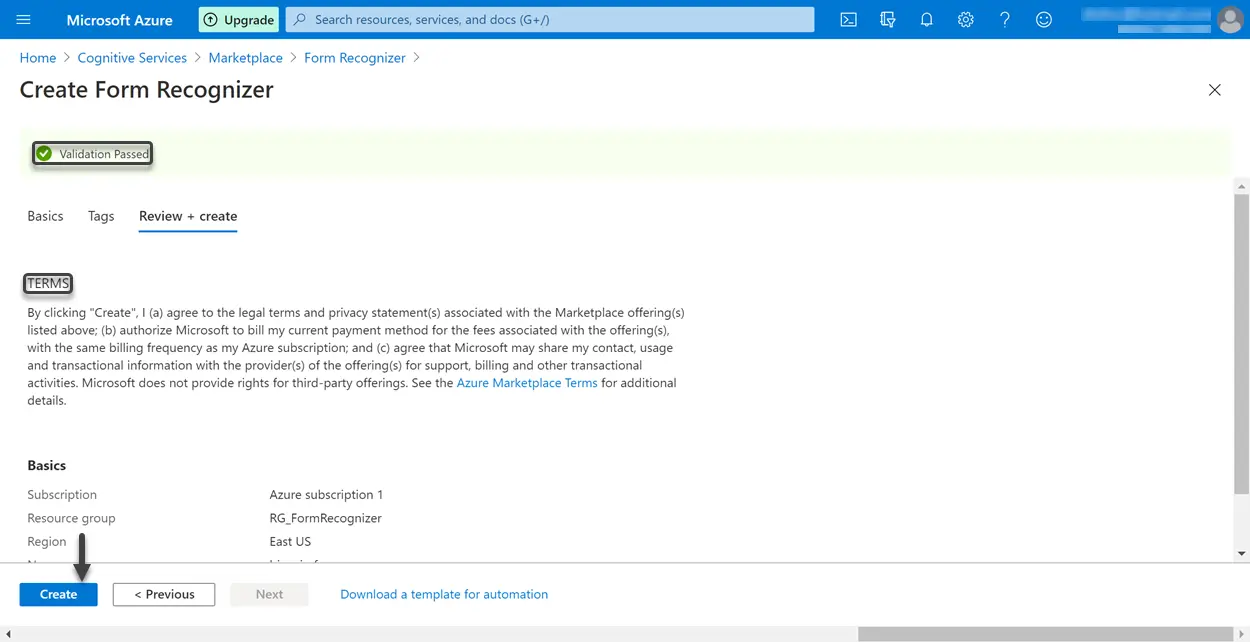Viewport: 1250px width, 642px height.
Task: Open the portal settings gear
Action: pyautogui.click(x=965, y=19)
